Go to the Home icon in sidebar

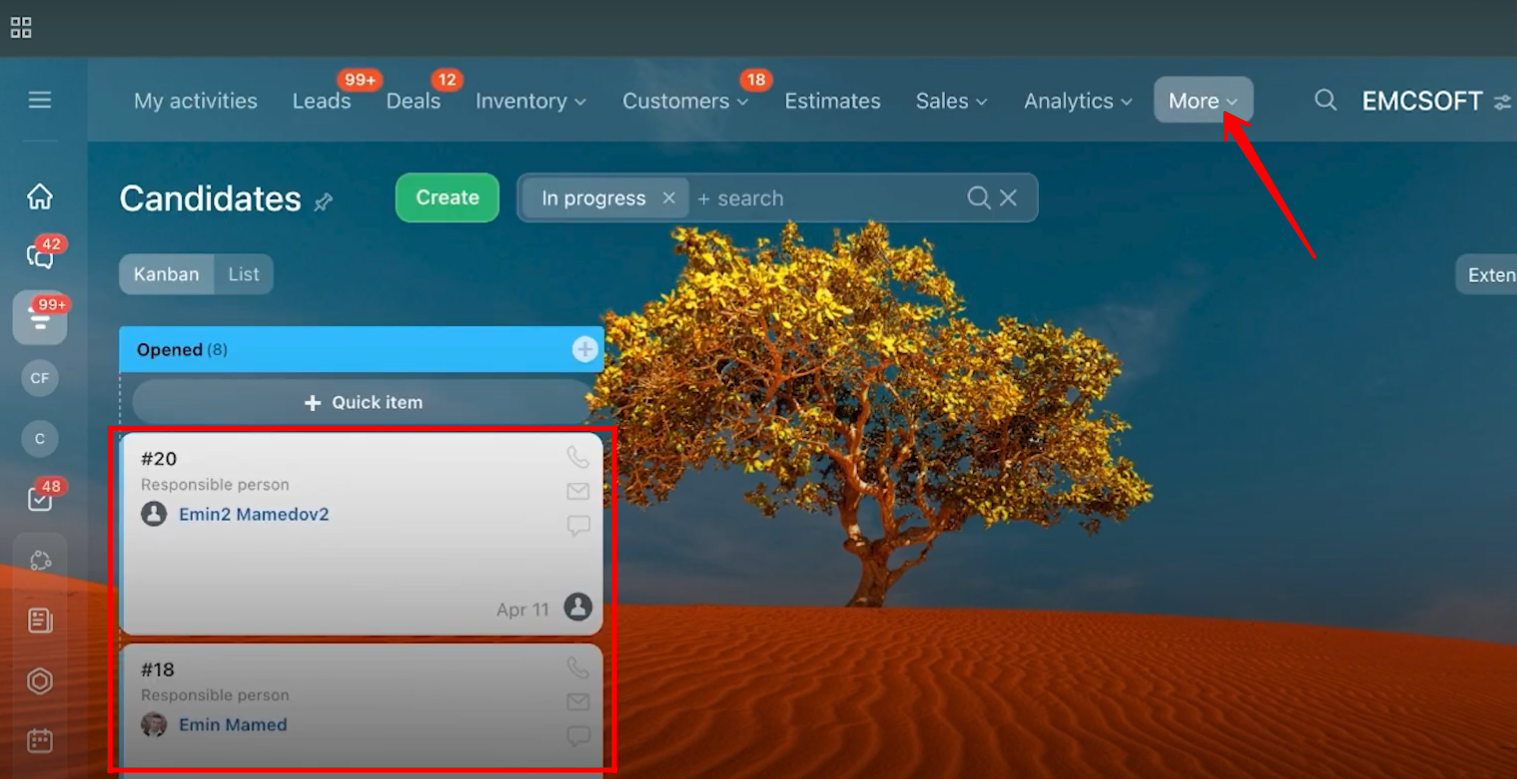(x=40, y=196)
